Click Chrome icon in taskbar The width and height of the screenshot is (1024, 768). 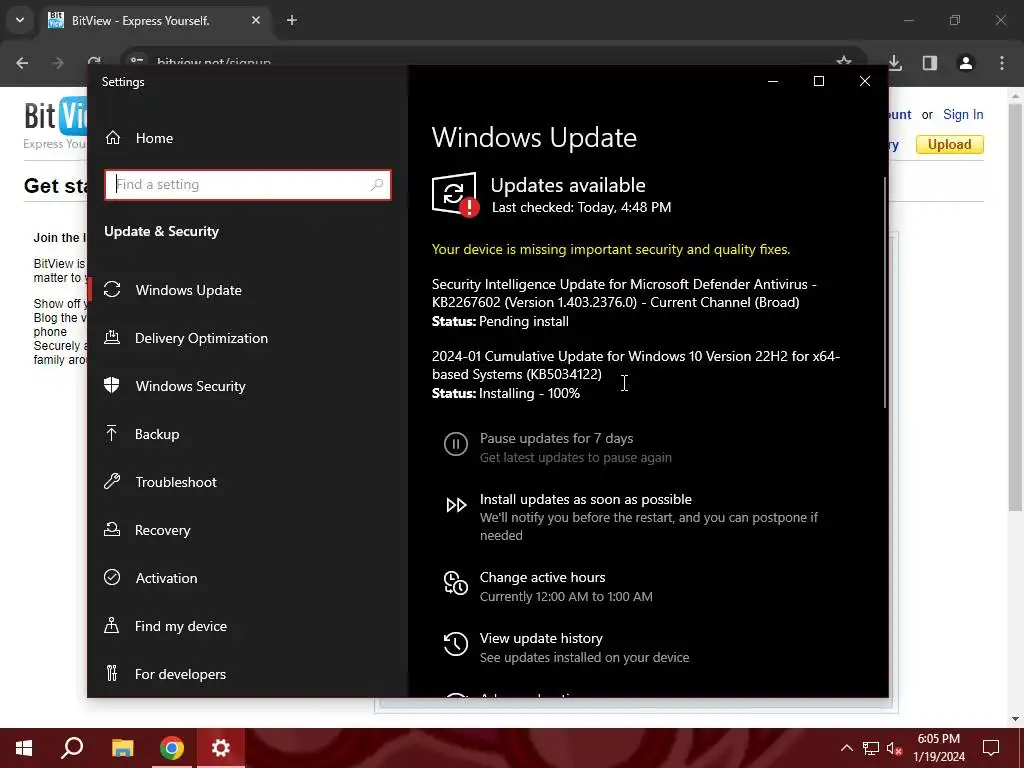pyautogui.click(x=172, y=748)
